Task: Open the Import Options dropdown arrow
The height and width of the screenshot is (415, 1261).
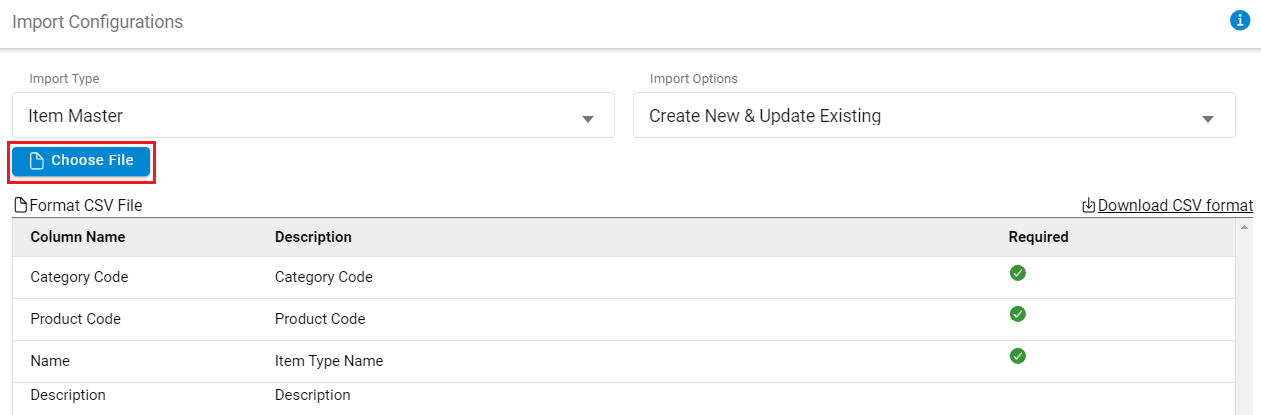Action: coord(1207,119)
